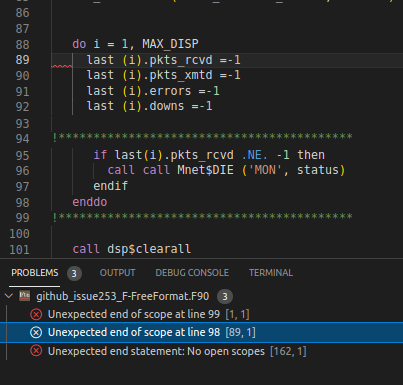This screenshot has height=385, width=403.
Task: Click 'dsp$clearall' on line 101
Action: tap(149, 249)
